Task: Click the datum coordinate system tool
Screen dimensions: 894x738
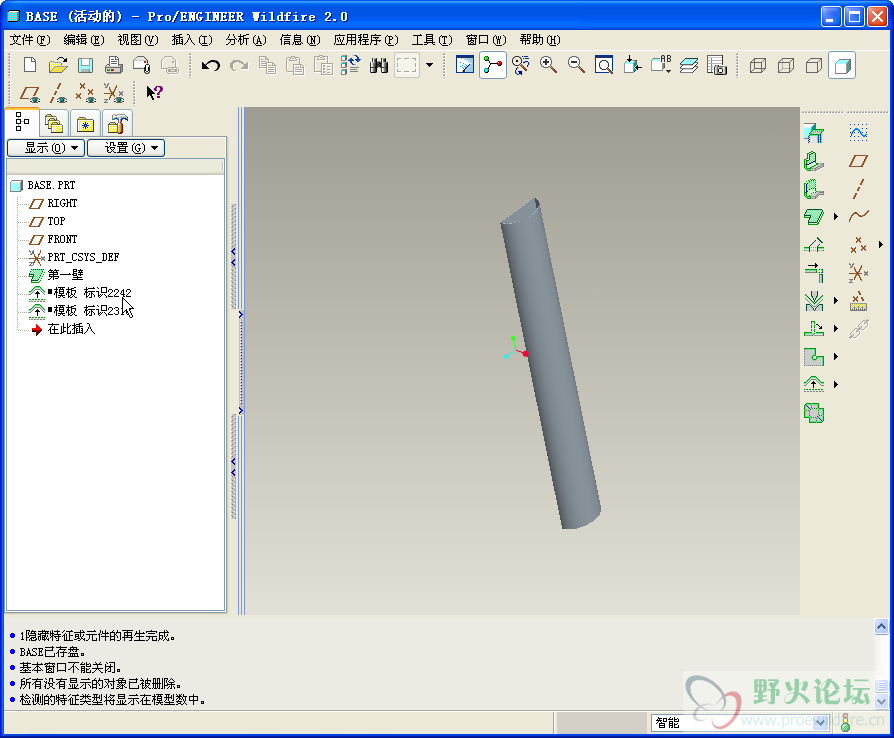Action: 858,273
